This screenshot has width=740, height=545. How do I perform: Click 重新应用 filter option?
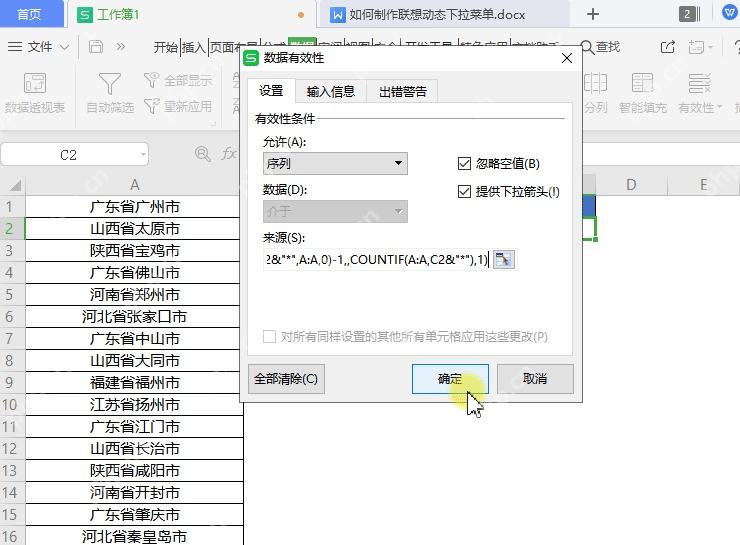[x=178, y=106]
